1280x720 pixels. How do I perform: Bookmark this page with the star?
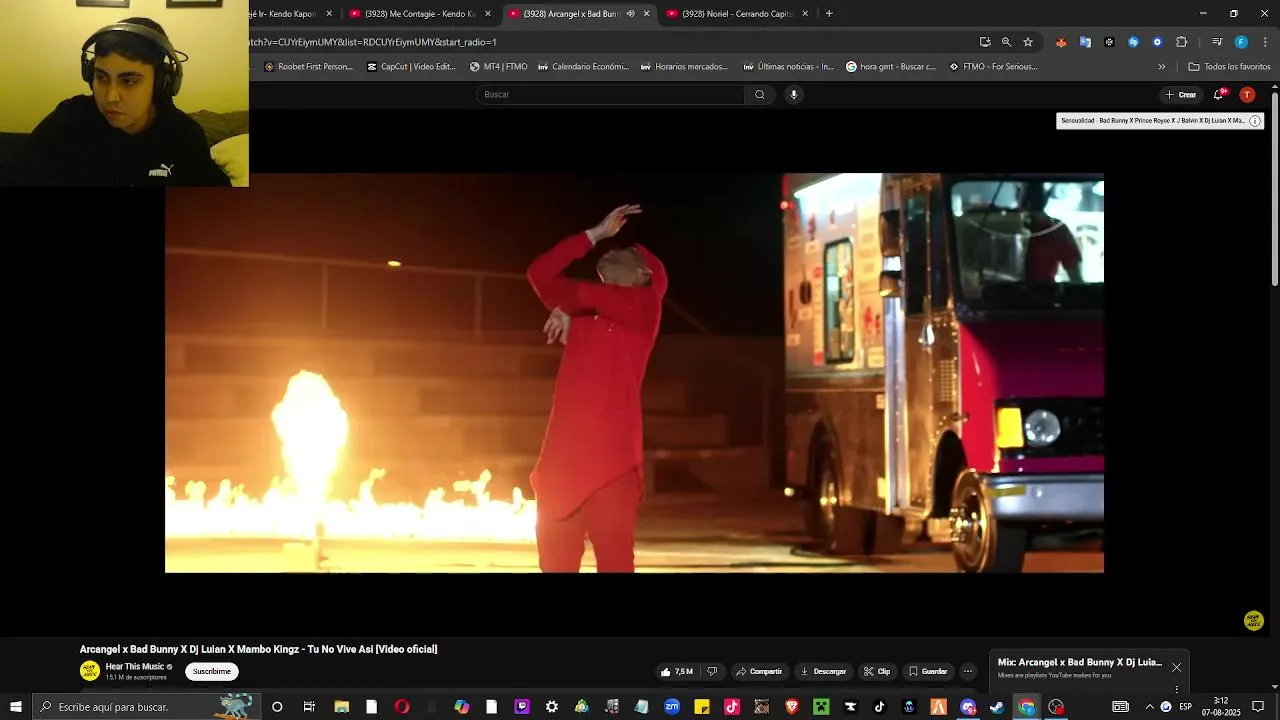pos(1028,42)
